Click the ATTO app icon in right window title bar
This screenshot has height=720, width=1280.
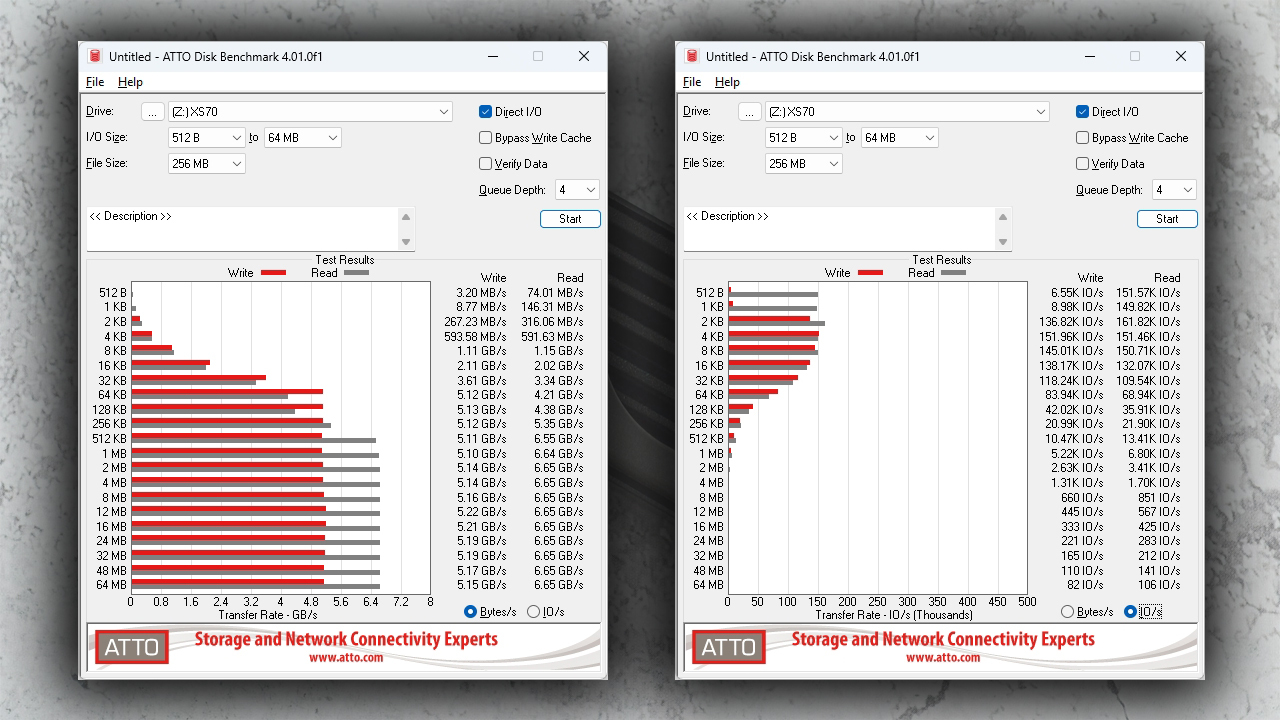point(692,57)
